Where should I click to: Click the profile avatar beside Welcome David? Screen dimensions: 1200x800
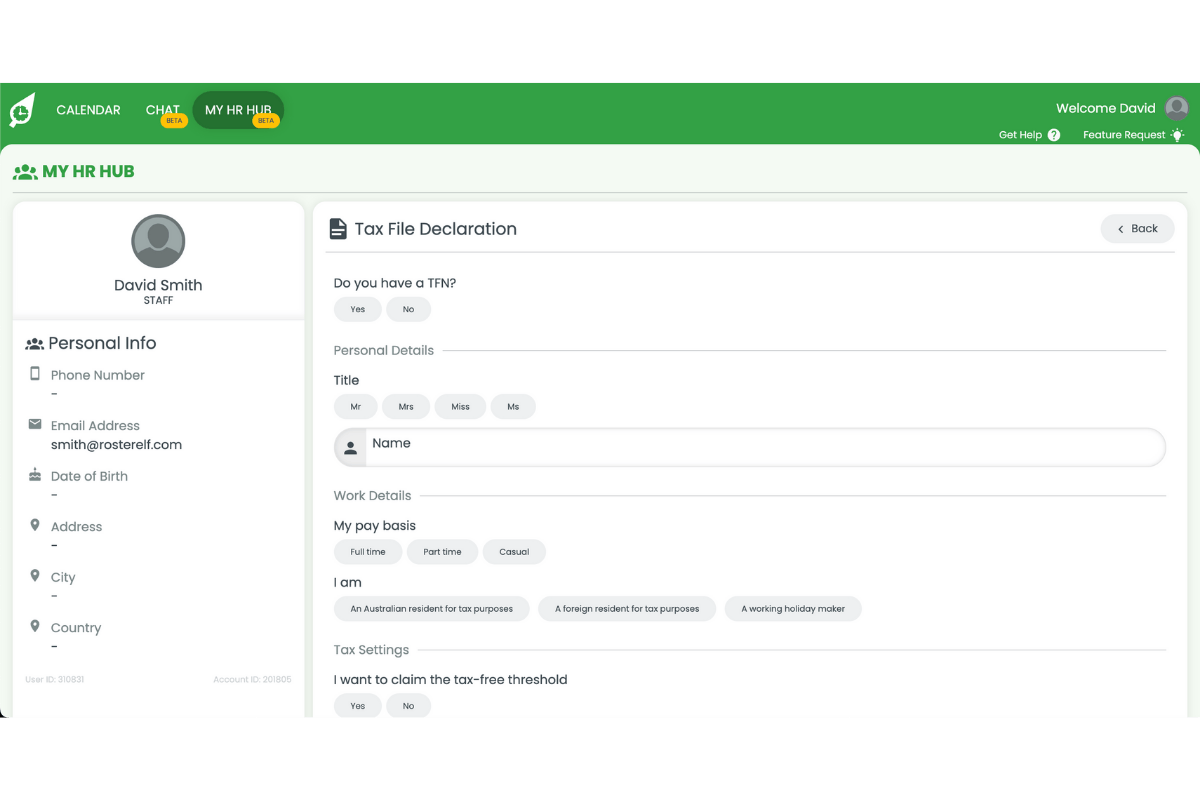pyautogui.click(x=1176, y=108)
